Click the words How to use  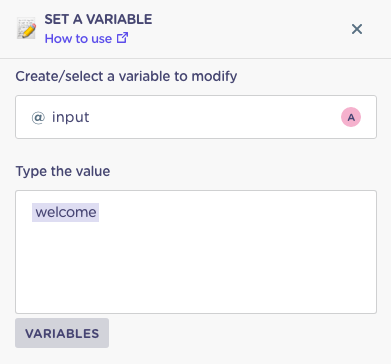point(78,39)
